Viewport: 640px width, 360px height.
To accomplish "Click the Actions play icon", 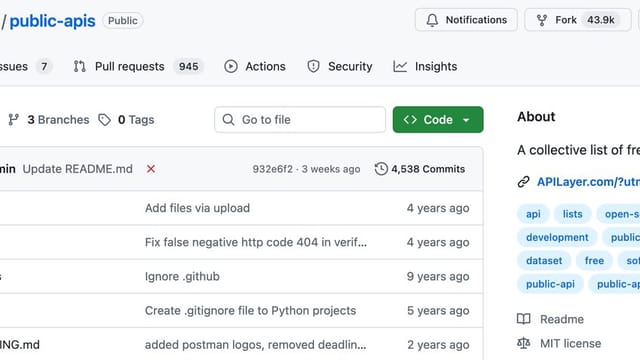I will 231,66.
